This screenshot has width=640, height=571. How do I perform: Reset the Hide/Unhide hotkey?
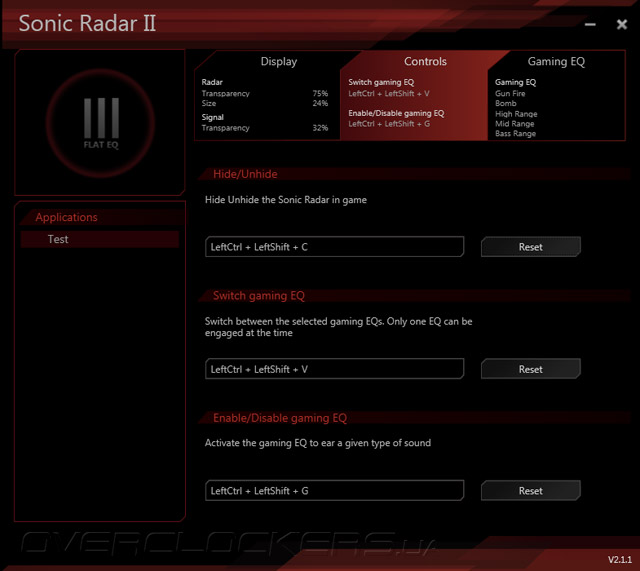(x=531, y=247)
